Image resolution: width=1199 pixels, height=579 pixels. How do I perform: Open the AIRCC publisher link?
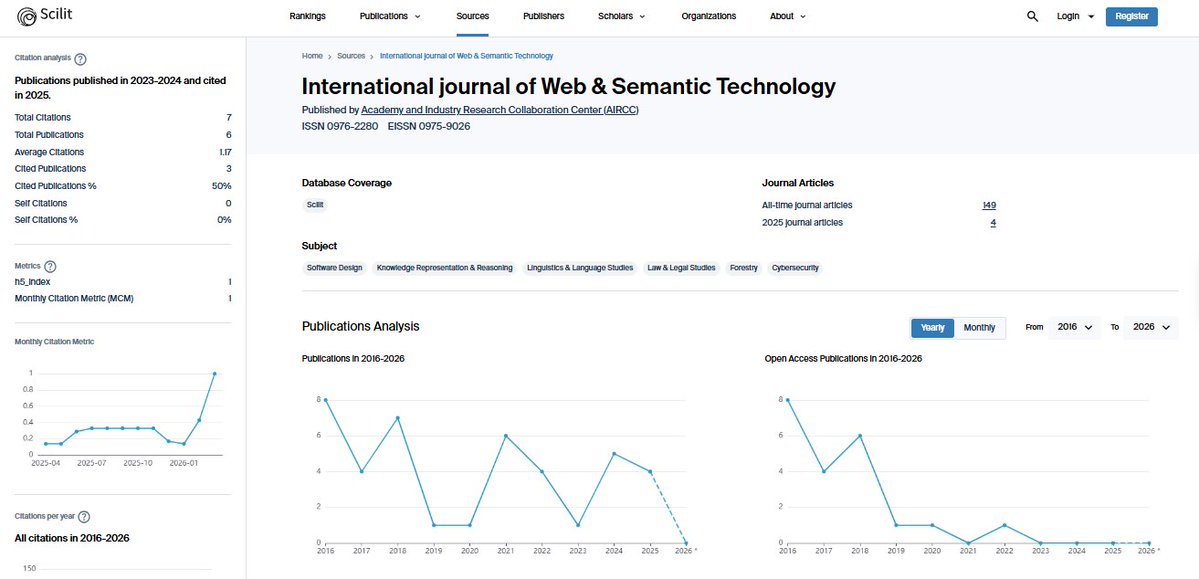pos(500,110)
